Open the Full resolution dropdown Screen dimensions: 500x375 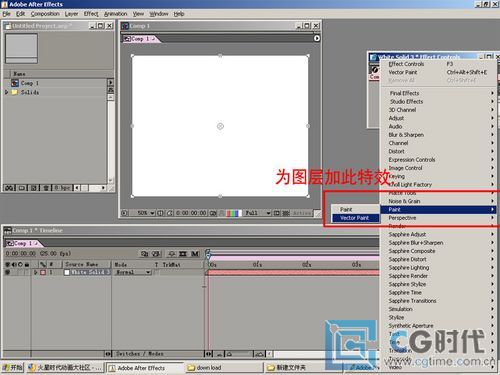268,213
